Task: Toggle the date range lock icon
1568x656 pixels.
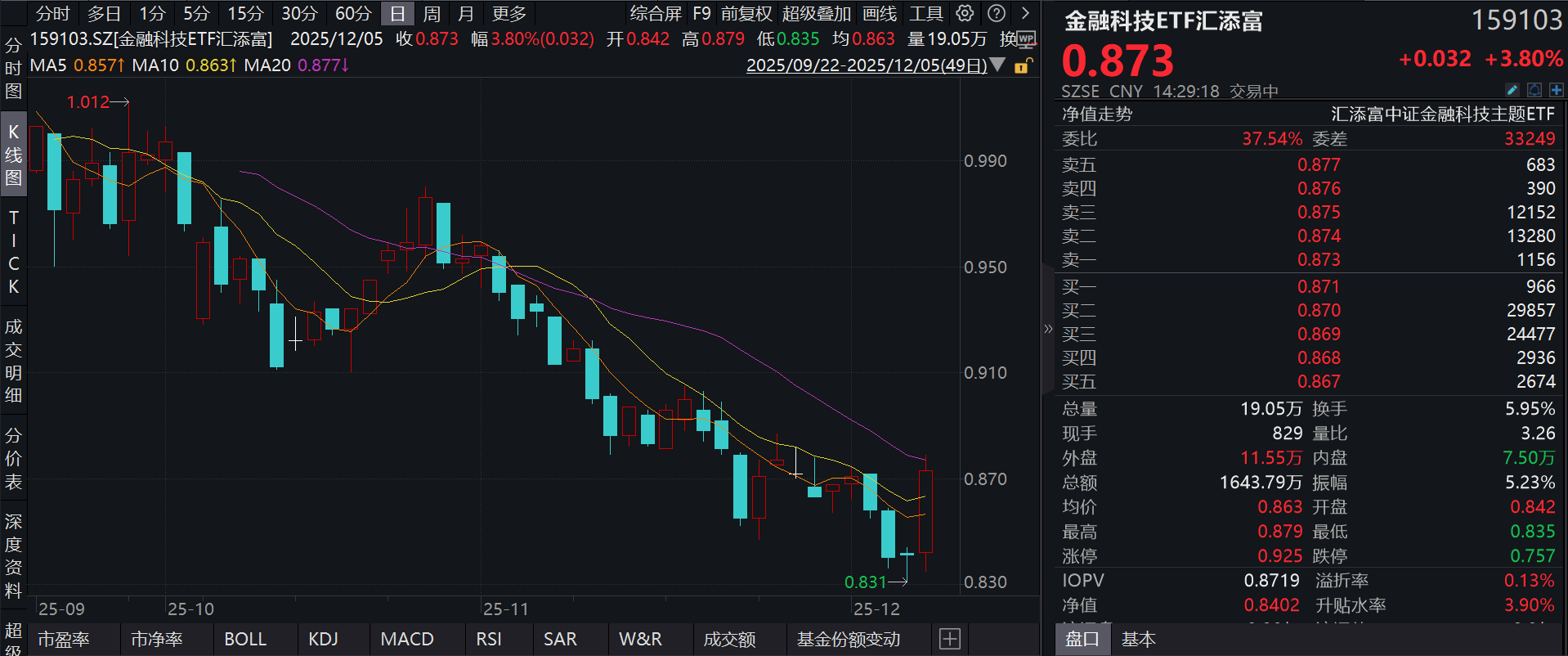Action: [1023, 65]
